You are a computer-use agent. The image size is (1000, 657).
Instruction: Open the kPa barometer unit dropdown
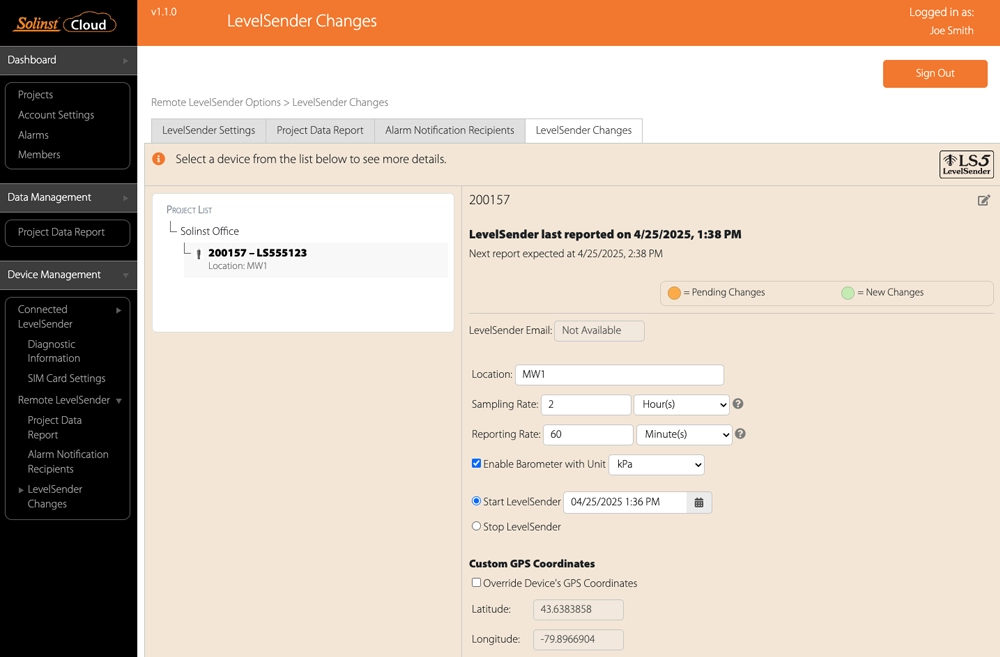click(x=657, y=464)
